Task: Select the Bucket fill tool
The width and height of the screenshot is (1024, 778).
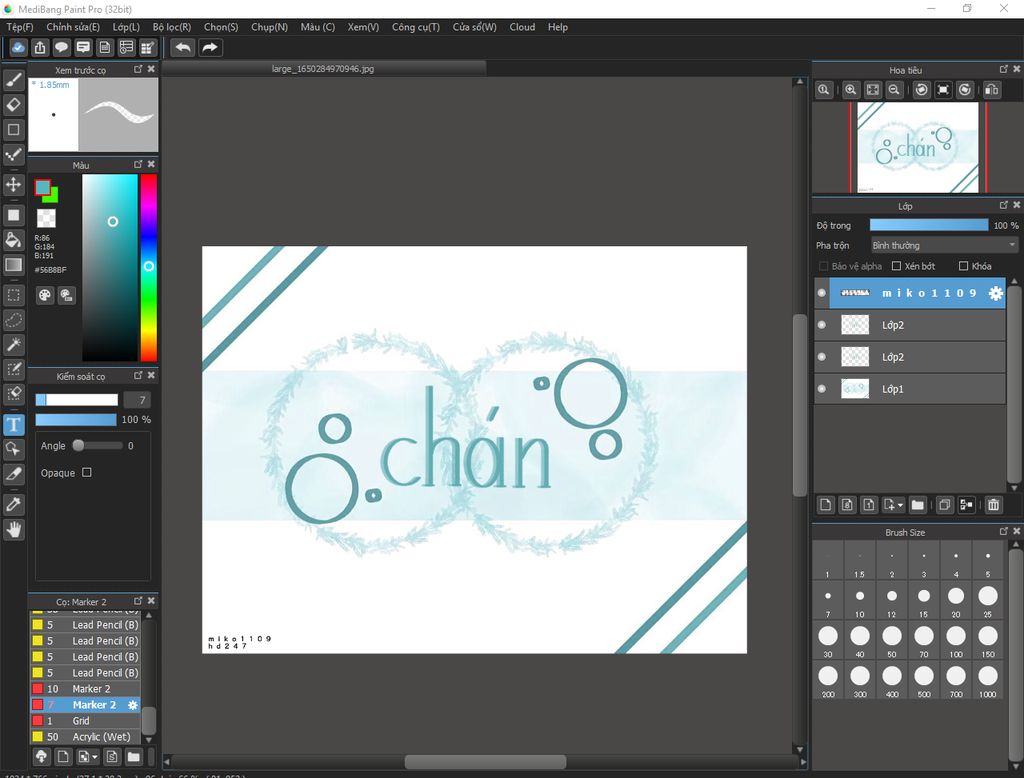Action: (14, 240)
